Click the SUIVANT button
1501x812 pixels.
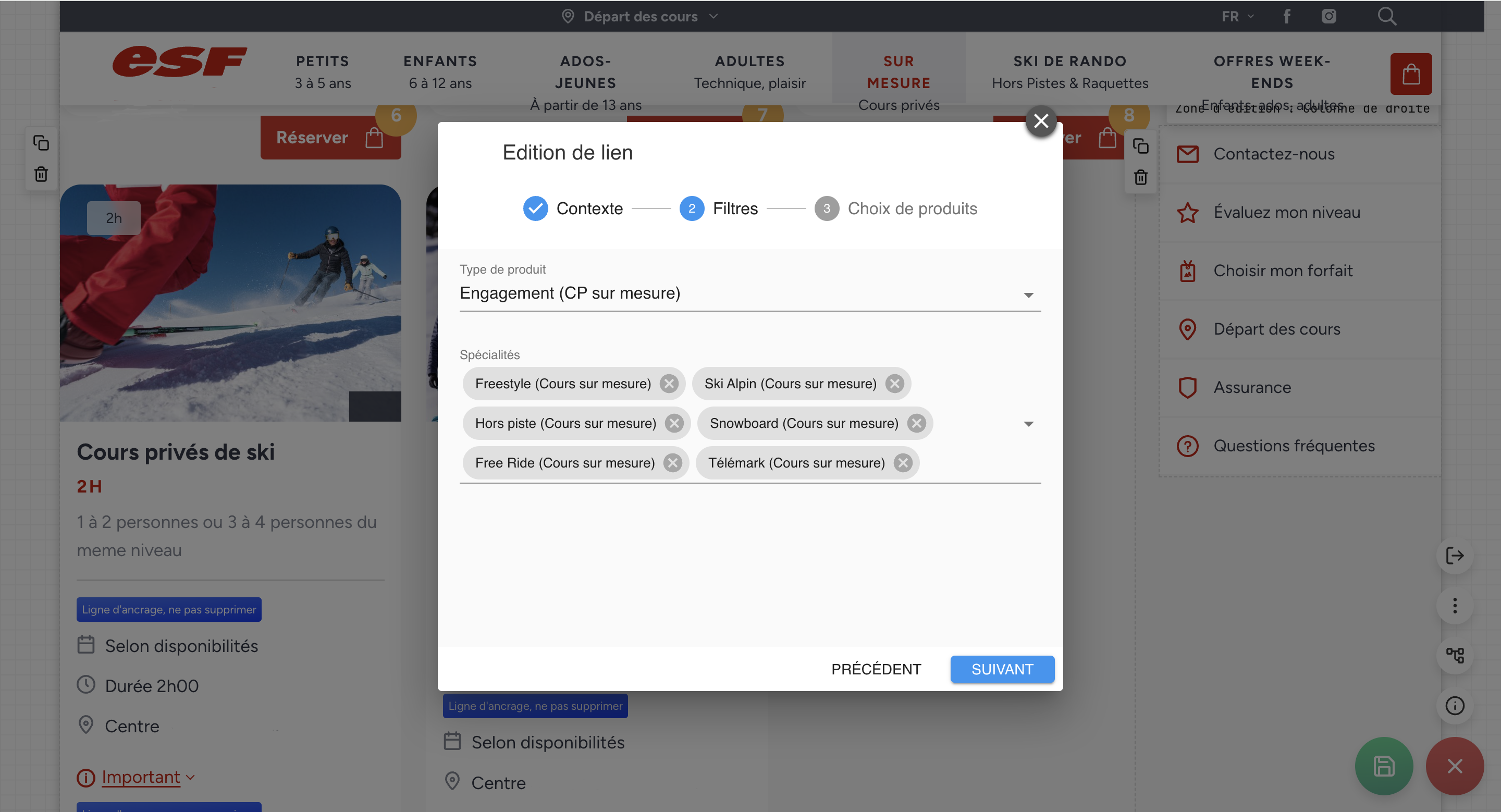pos(1002,669)
